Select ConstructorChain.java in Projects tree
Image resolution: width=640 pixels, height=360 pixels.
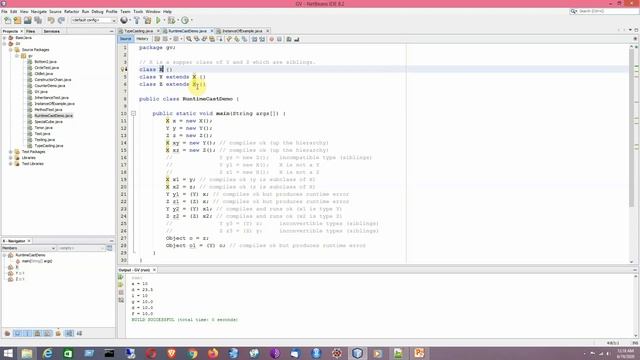(53, 80)
